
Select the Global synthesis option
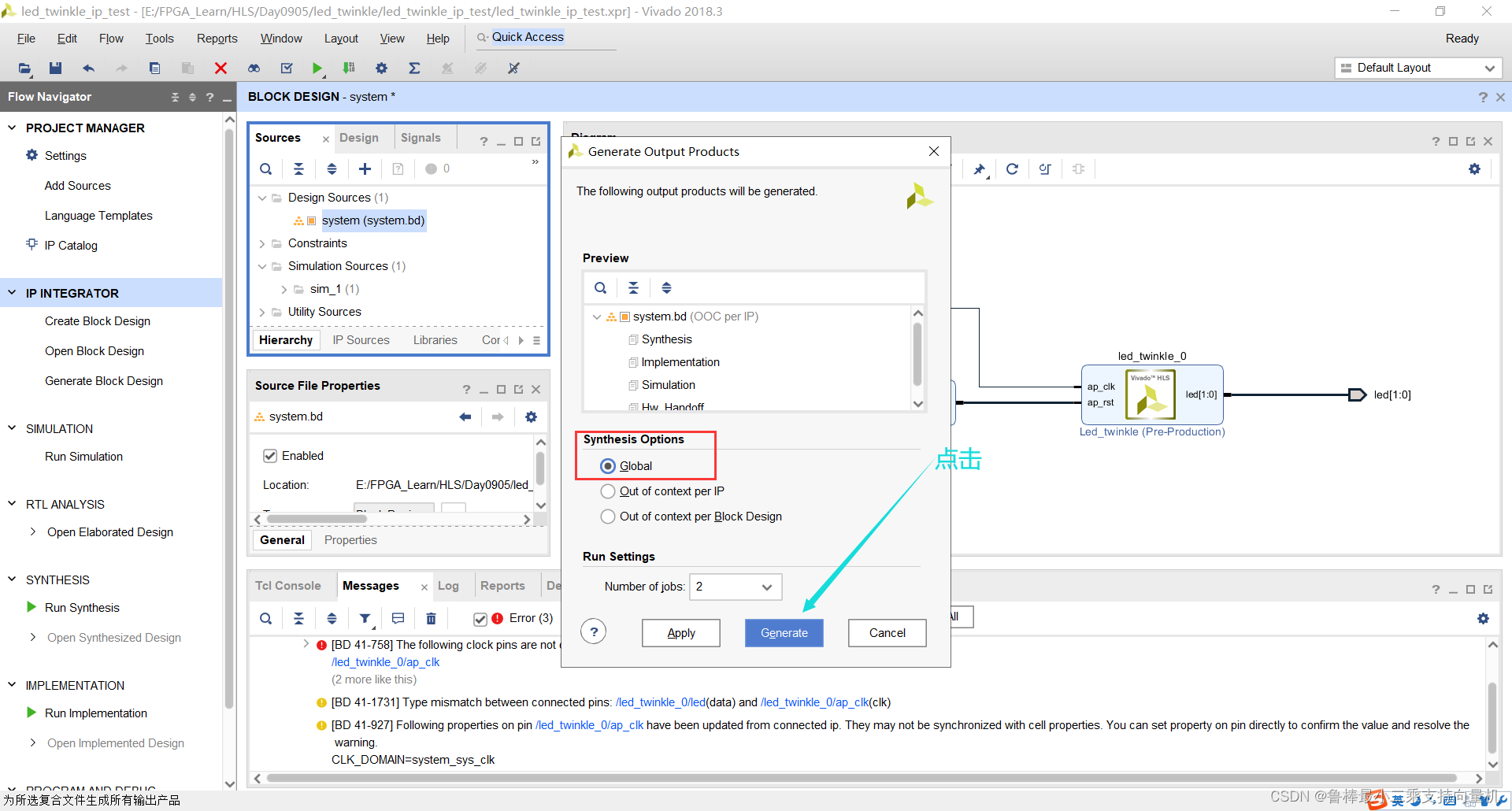pos(608,466)
